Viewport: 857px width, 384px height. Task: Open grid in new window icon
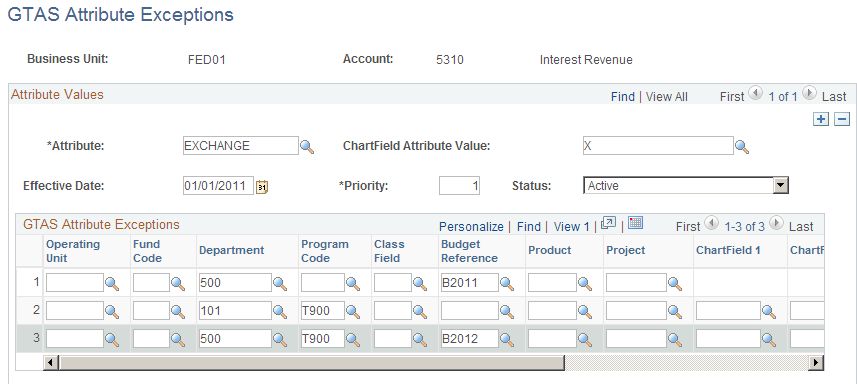click(x=608, y=223)
